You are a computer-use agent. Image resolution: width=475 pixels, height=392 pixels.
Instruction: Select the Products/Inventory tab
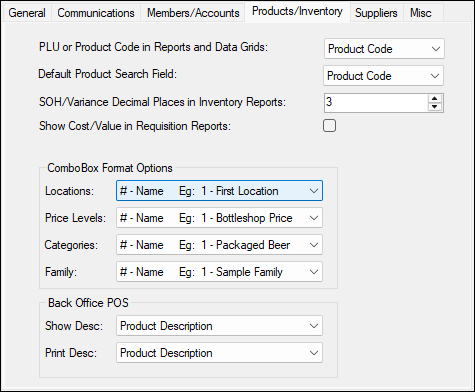297,12
